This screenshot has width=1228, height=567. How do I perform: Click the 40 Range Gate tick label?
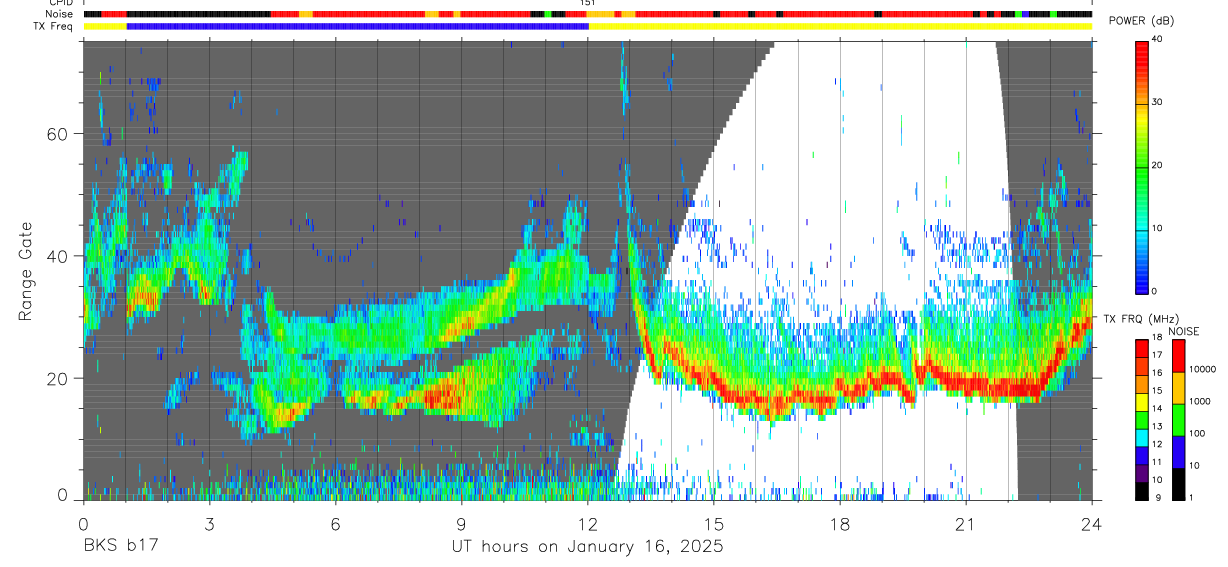coord(57,256)
